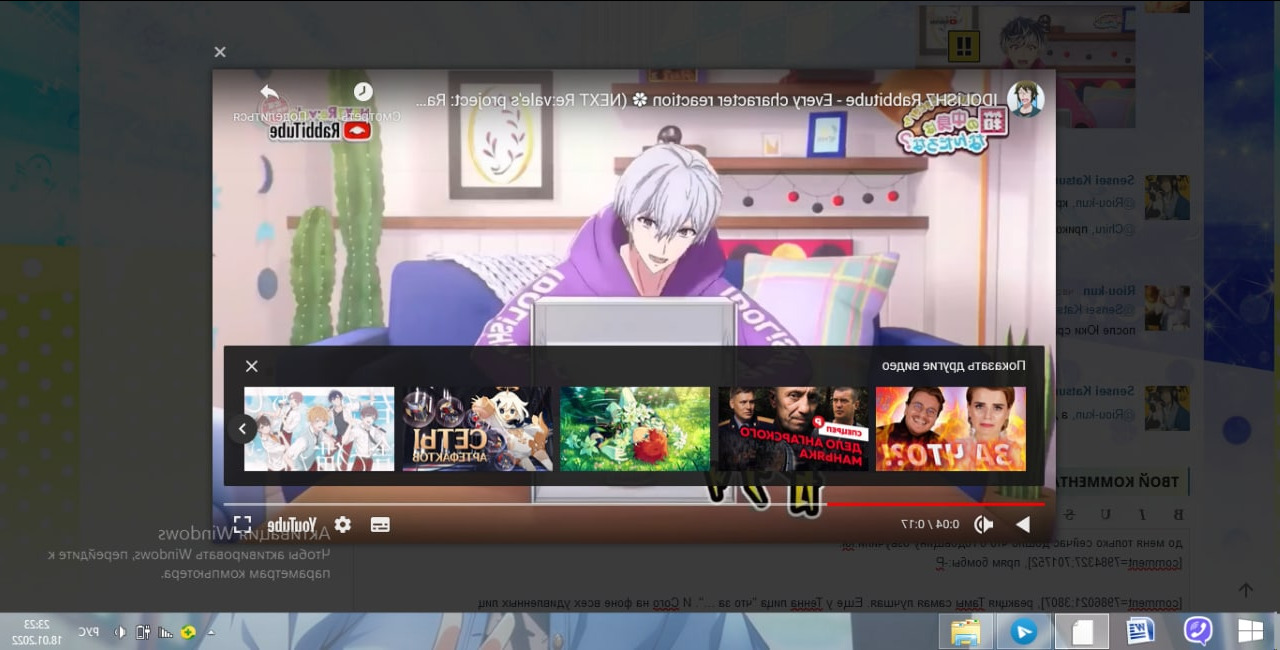This screenshot has height=650, width=1280.
Task: Open the video settings gear menu
Action: (x=343, y=524)
